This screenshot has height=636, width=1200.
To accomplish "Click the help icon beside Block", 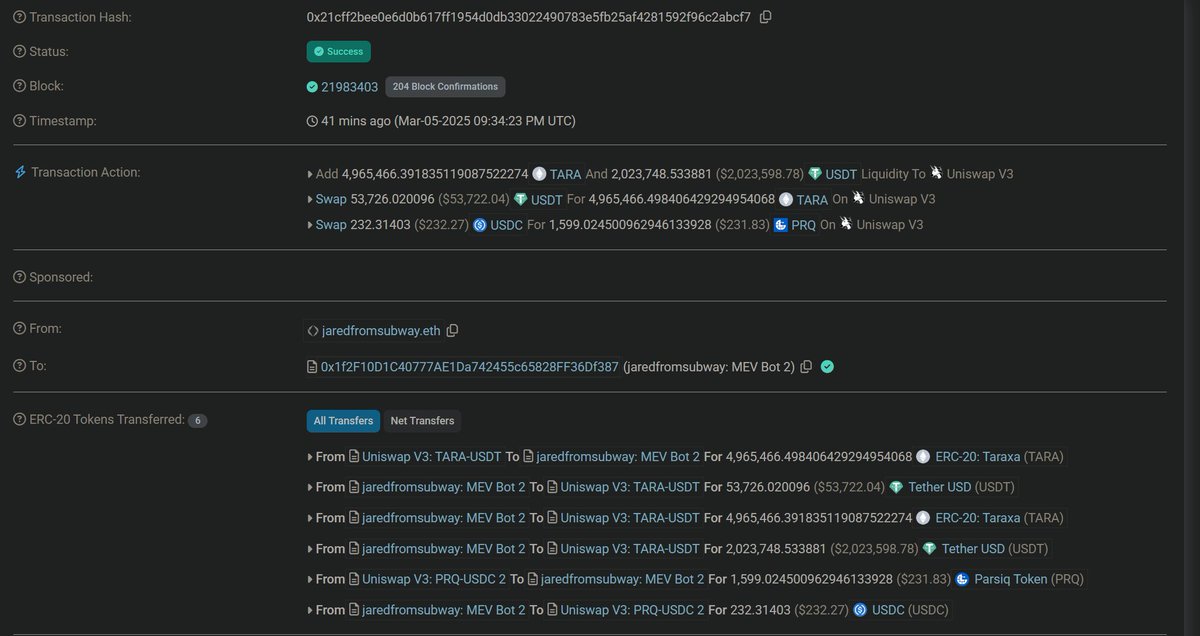I will [x=20, y=86].
